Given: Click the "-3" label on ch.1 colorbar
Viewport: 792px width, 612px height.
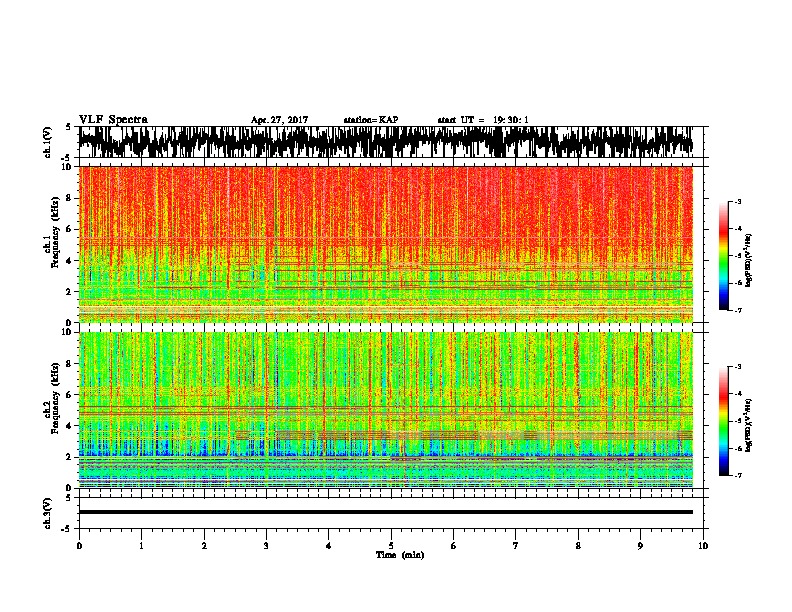Looking at the screenshot, I should pyautogui.click(x=737, y=201).
